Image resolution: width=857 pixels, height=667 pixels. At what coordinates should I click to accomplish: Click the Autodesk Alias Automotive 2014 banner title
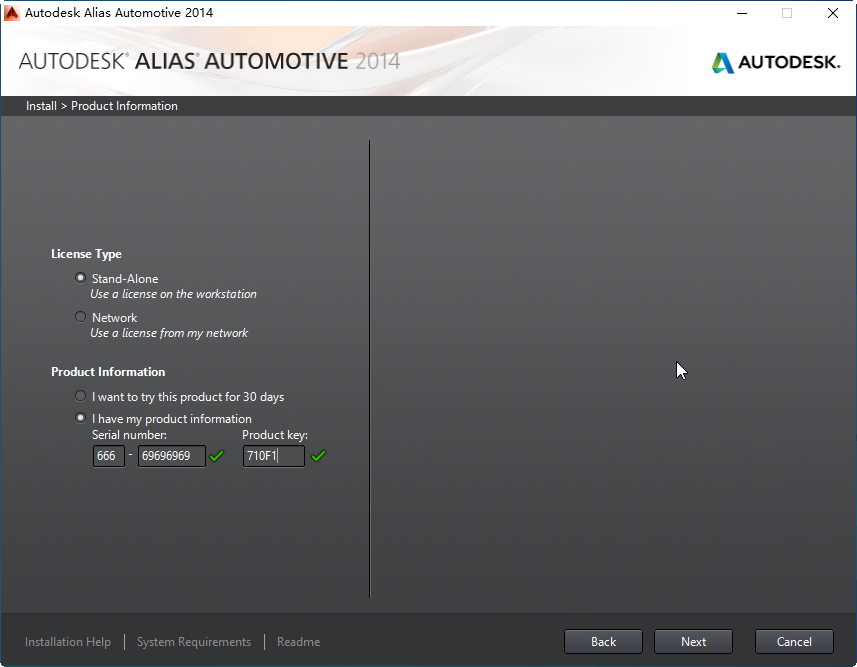click(x=209, y=61)
